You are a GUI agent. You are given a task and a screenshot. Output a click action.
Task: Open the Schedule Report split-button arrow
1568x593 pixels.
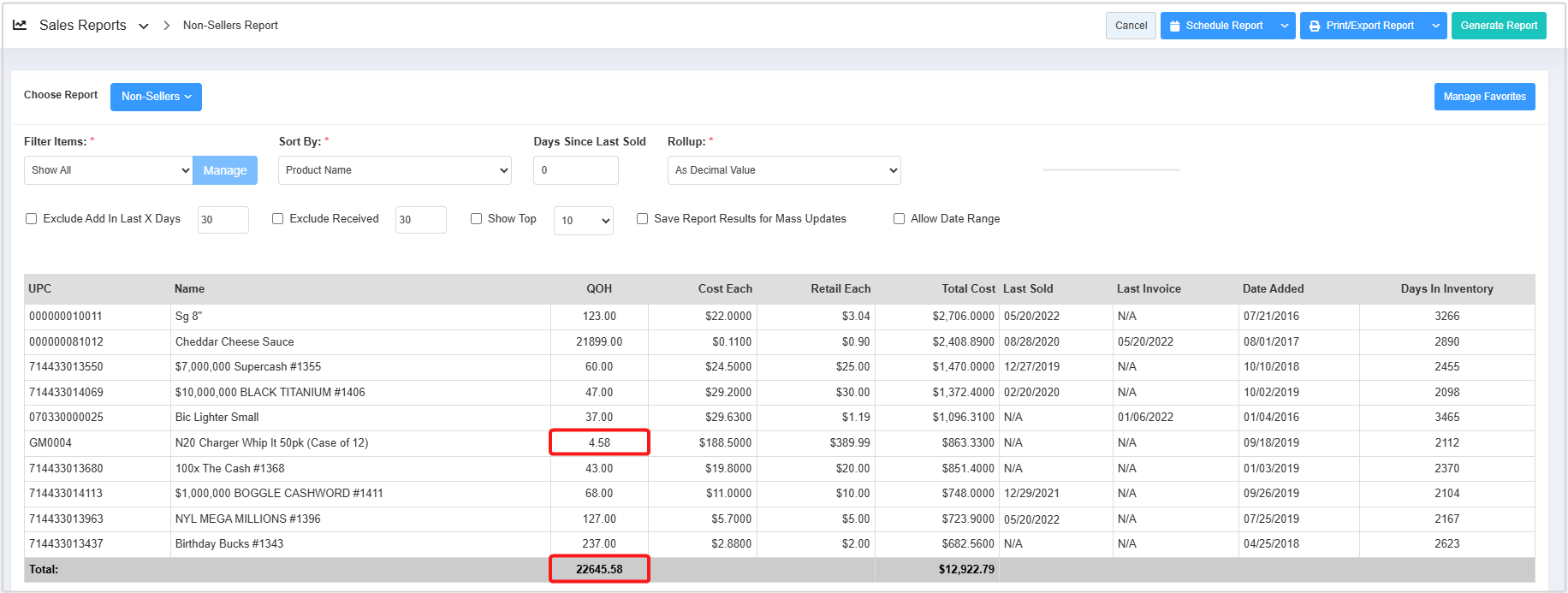click(1284, 26)
